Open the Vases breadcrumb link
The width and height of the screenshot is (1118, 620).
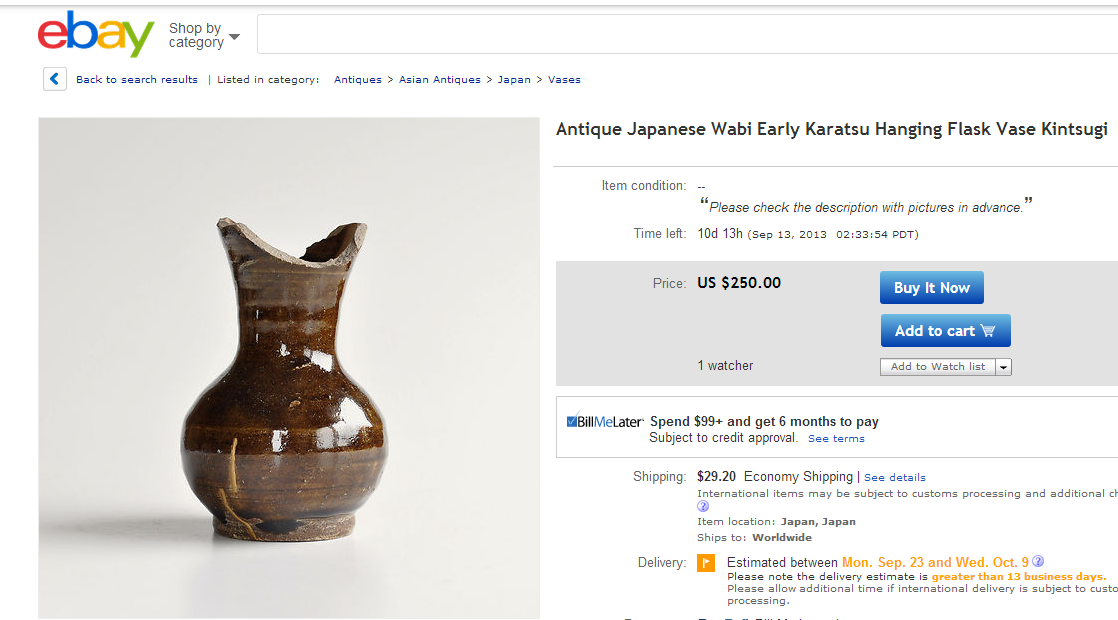coord(564,80)
